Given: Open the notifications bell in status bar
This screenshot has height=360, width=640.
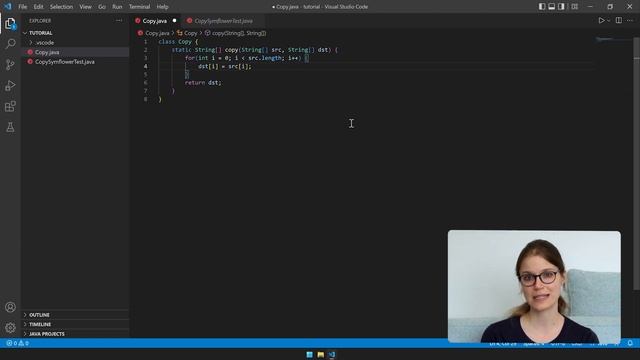Looking at the screenshot, I should click(630, 343).
